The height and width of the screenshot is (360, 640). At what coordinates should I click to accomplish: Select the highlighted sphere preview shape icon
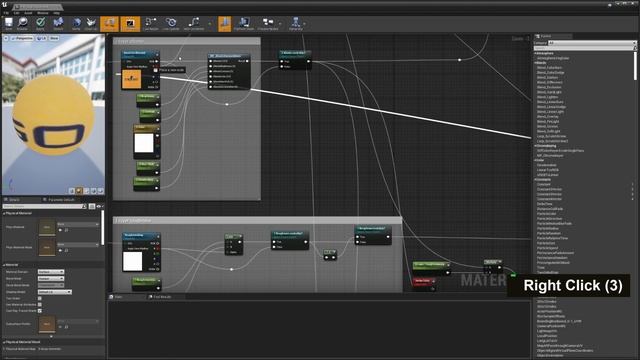[79, 191]
